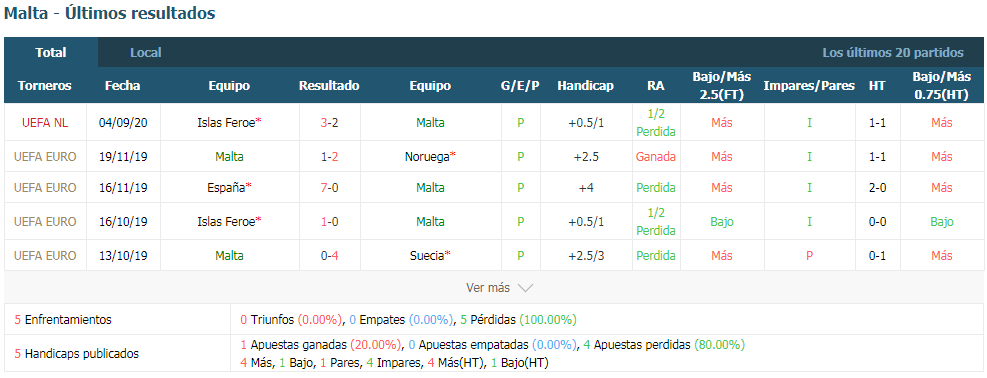
Task: Click the 3-2 match result
Action: 329,123
